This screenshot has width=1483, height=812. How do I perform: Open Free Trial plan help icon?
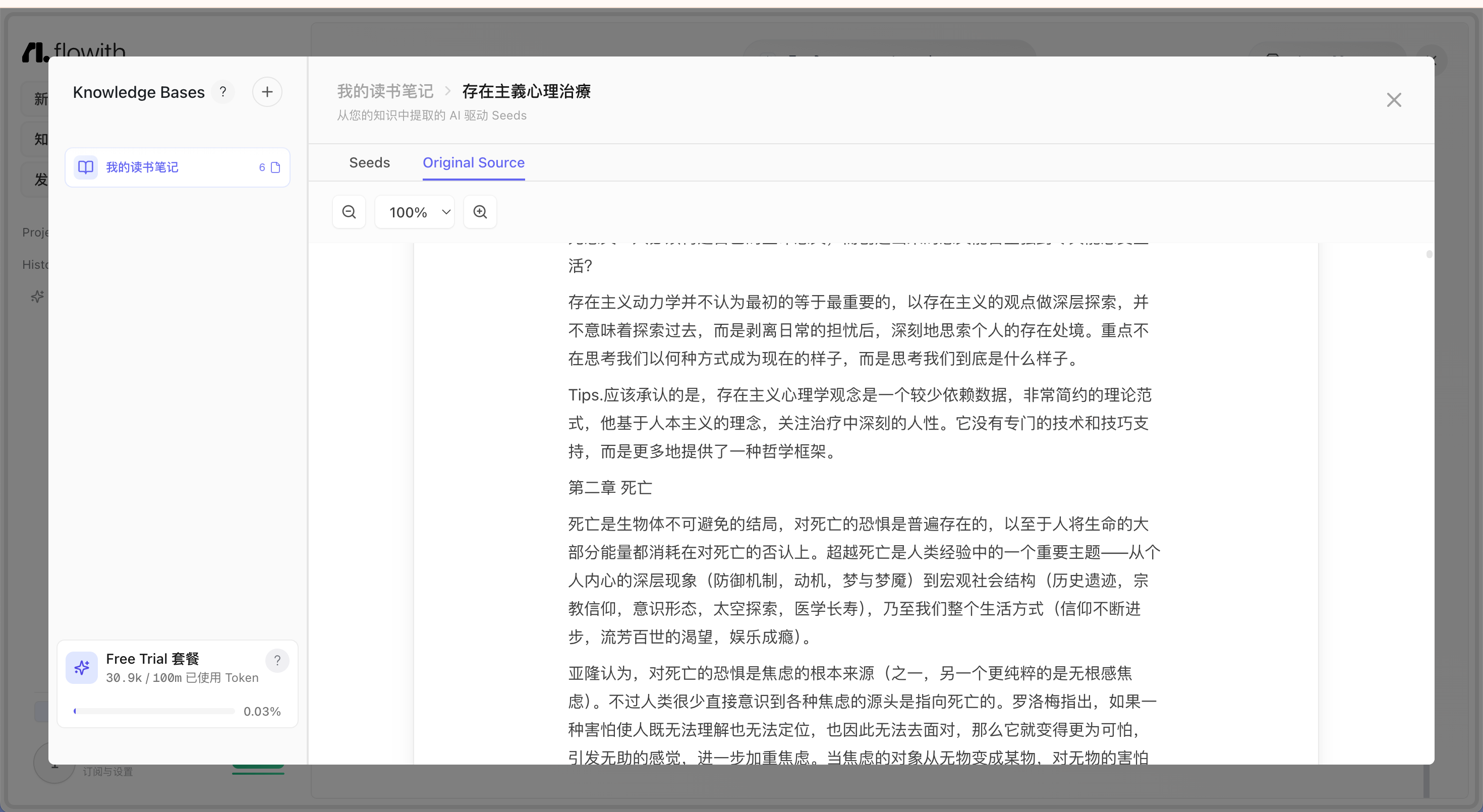(x=277, y=660)
